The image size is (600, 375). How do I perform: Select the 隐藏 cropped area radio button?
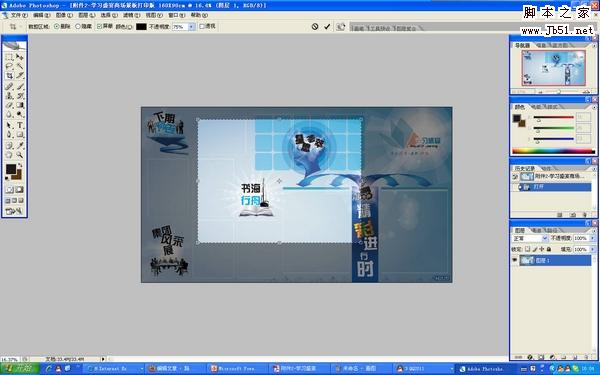tap(78, 26)
